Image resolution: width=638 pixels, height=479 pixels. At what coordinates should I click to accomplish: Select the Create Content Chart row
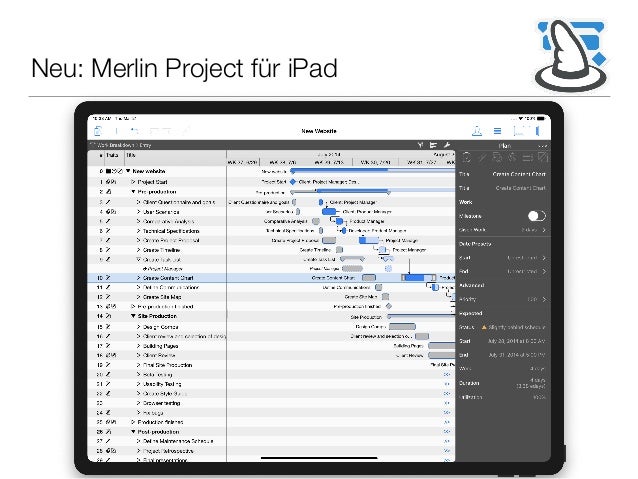click(x=157, y=278)
